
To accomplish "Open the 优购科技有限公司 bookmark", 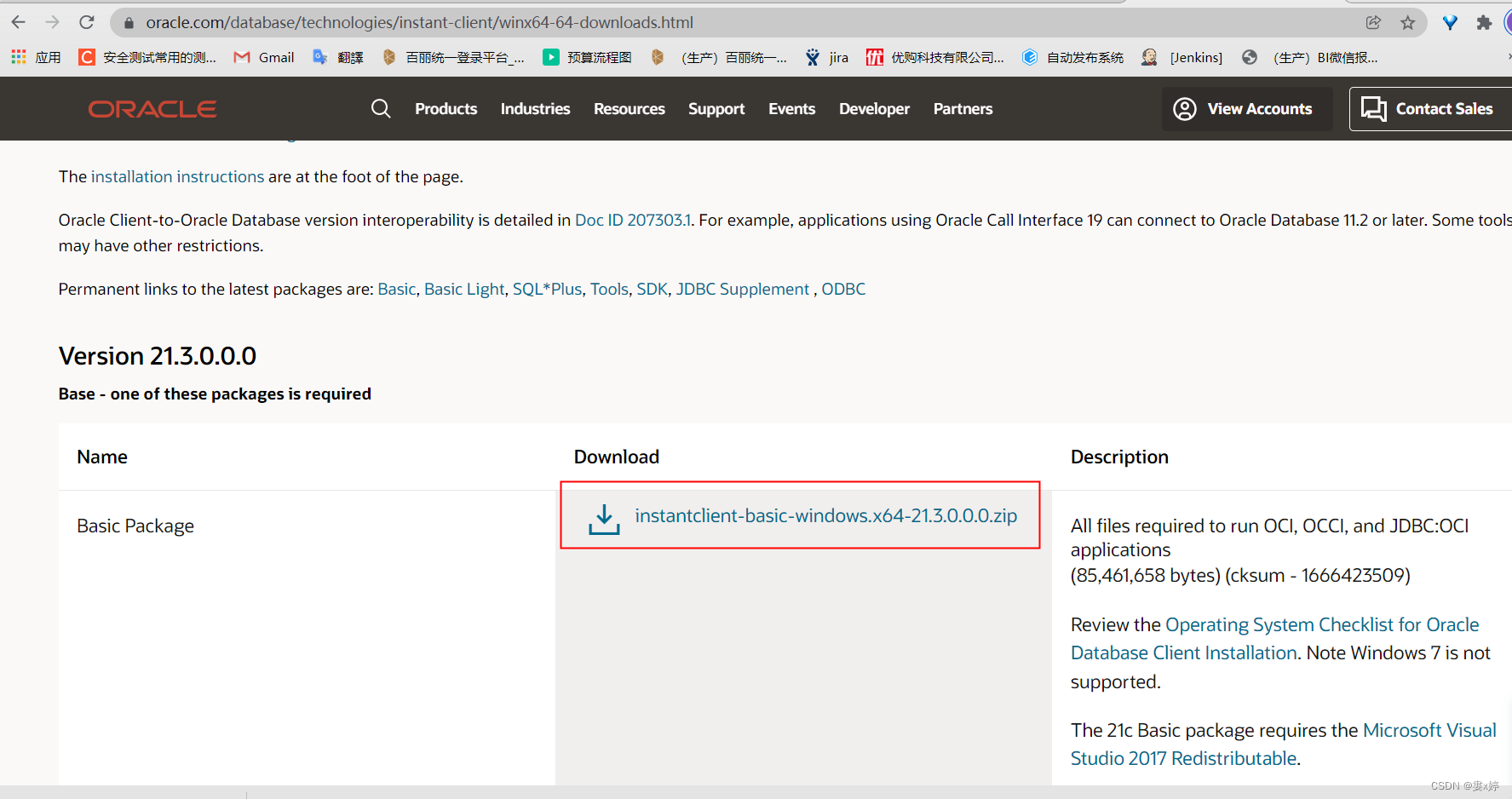I will click(935, 57).
